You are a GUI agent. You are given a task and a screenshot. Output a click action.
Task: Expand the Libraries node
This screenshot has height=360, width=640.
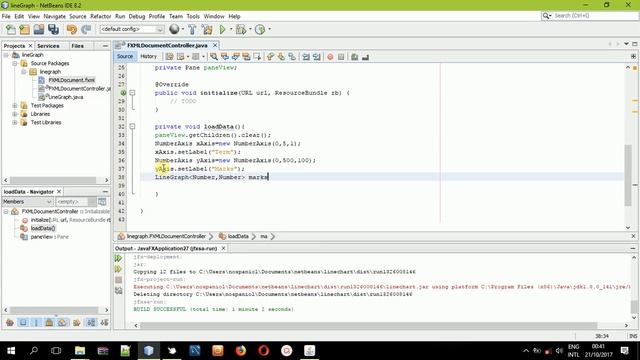point(15,114)
